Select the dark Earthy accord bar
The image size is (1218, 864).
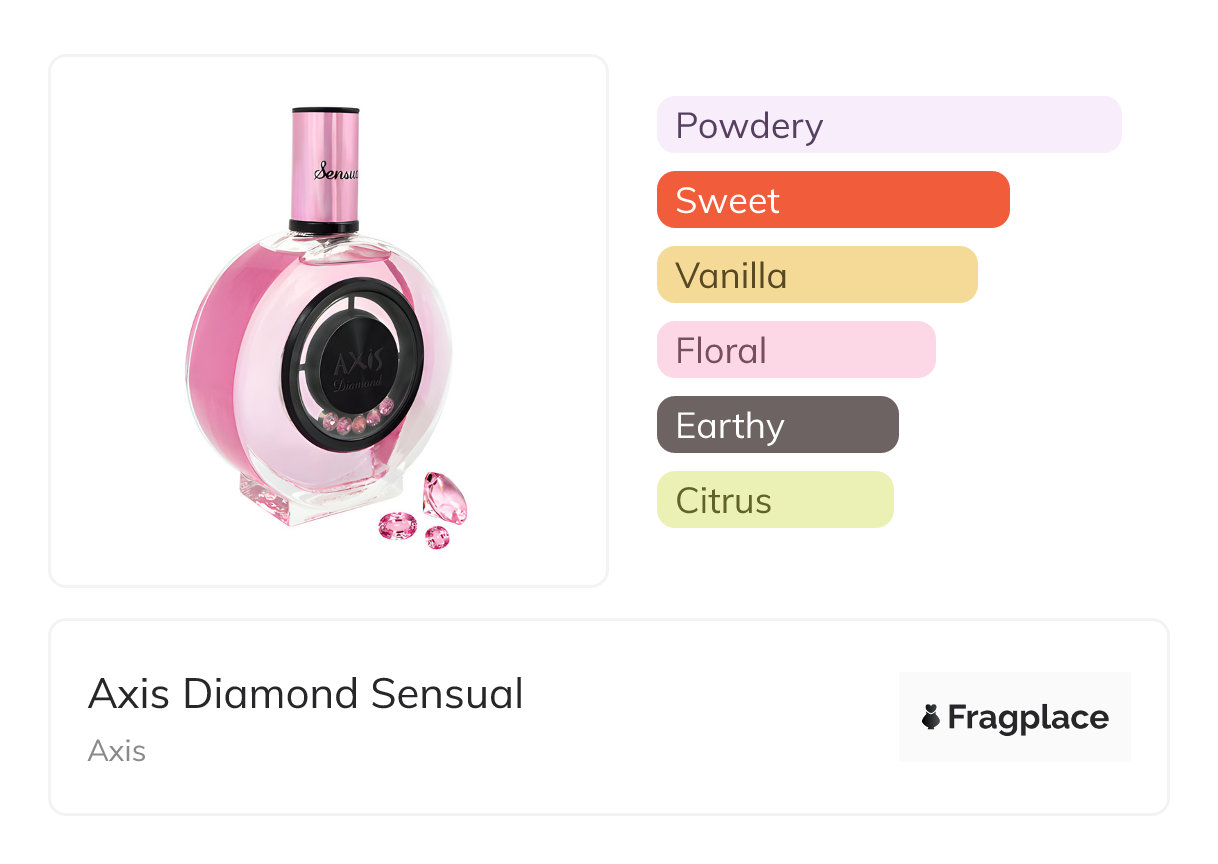pos(777,425)
